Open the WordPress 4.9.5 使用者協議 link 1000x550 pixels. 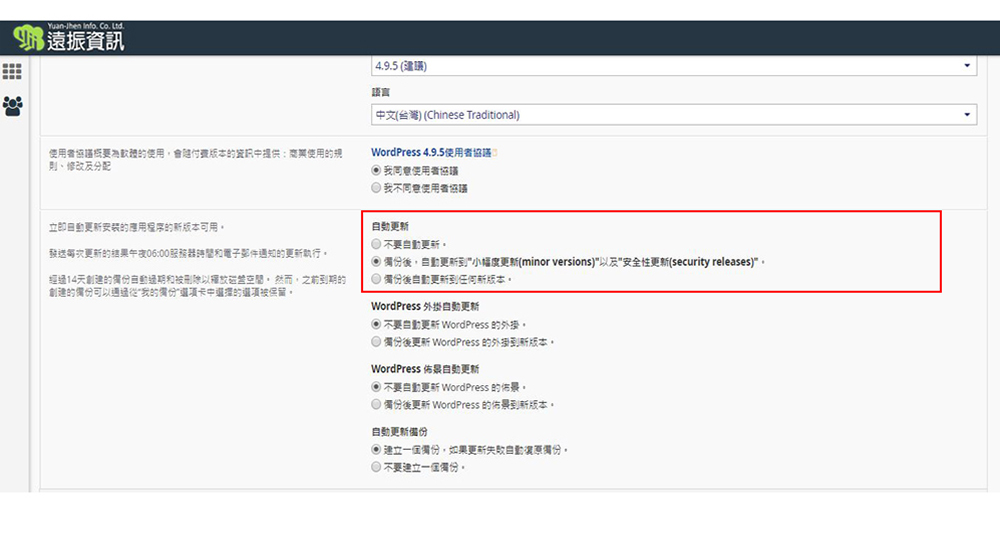coord(430,153)
